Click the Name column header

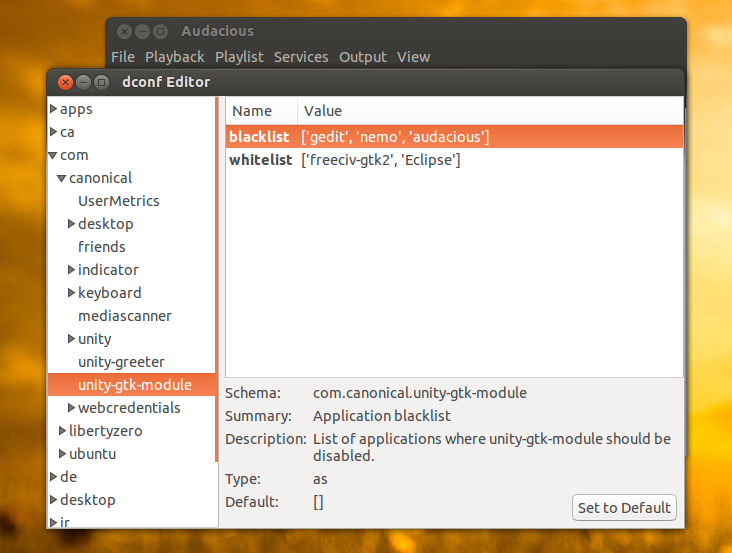[252, 111]
